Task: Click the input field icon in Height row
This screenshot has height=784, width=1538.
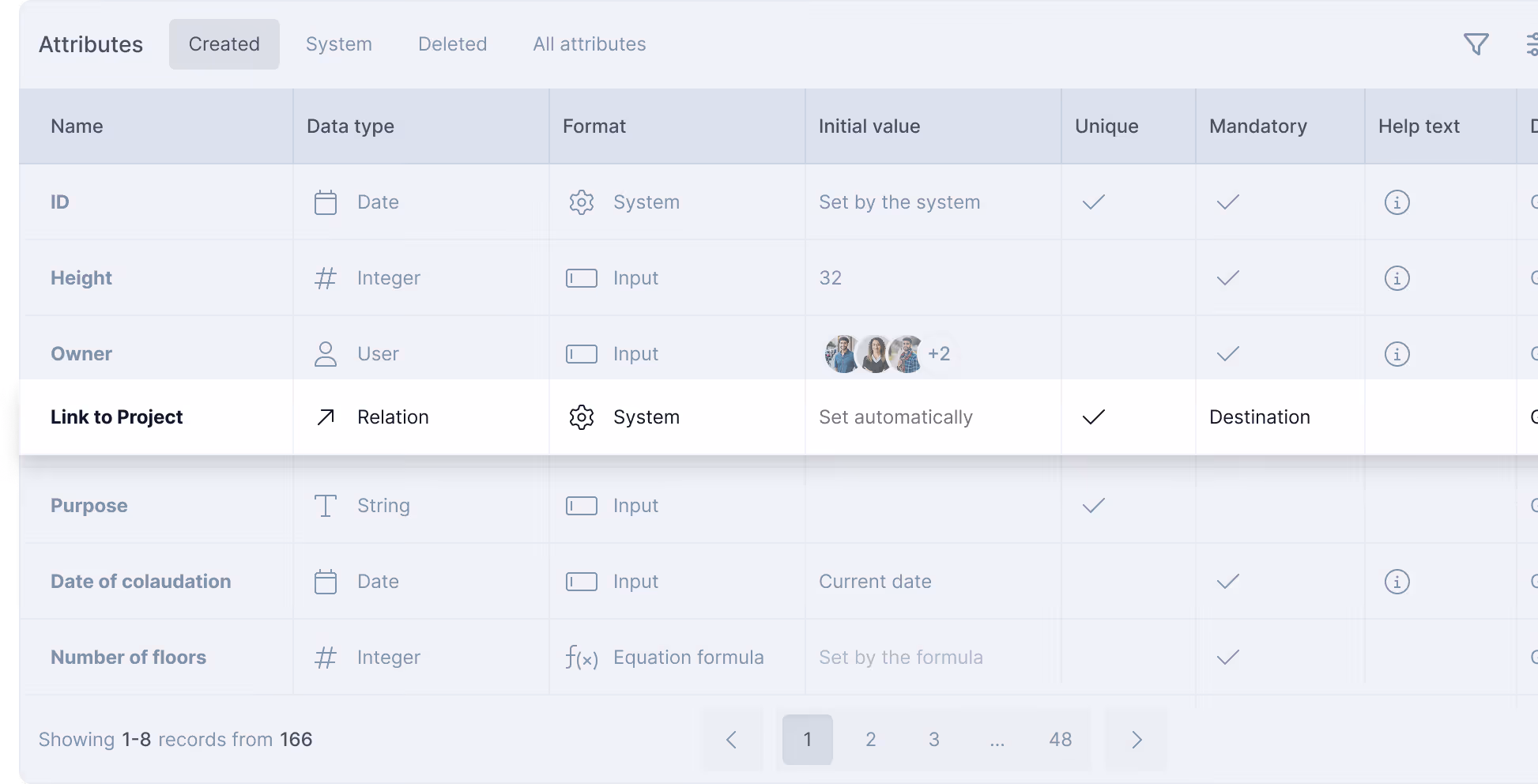Action: pos(582,278)
